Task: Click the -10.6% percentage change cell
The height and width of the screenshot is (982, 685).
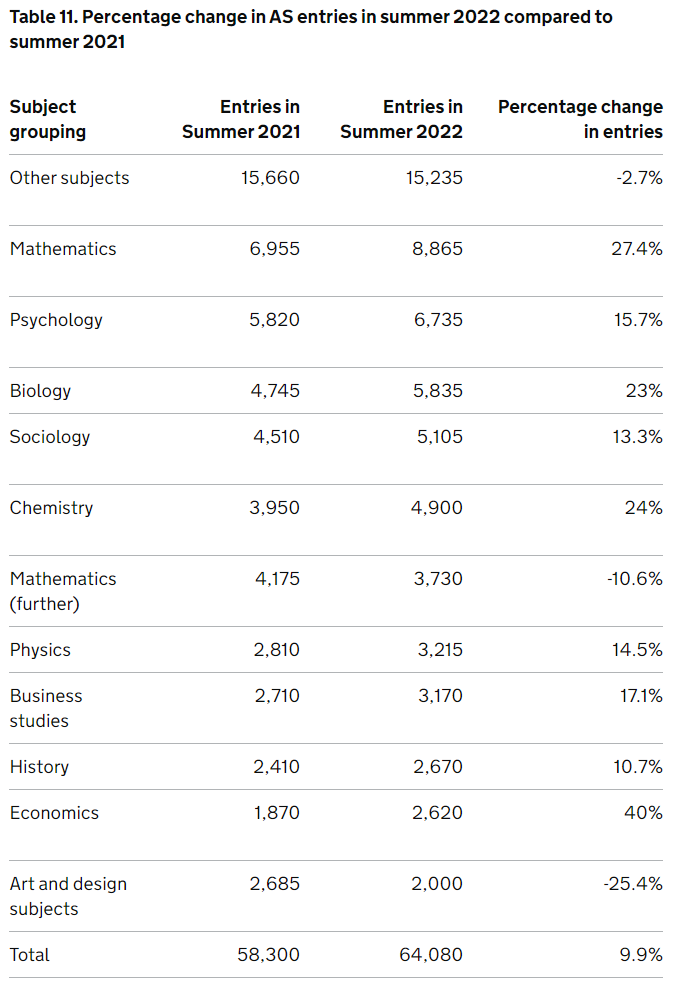Action: pos(635,579)
